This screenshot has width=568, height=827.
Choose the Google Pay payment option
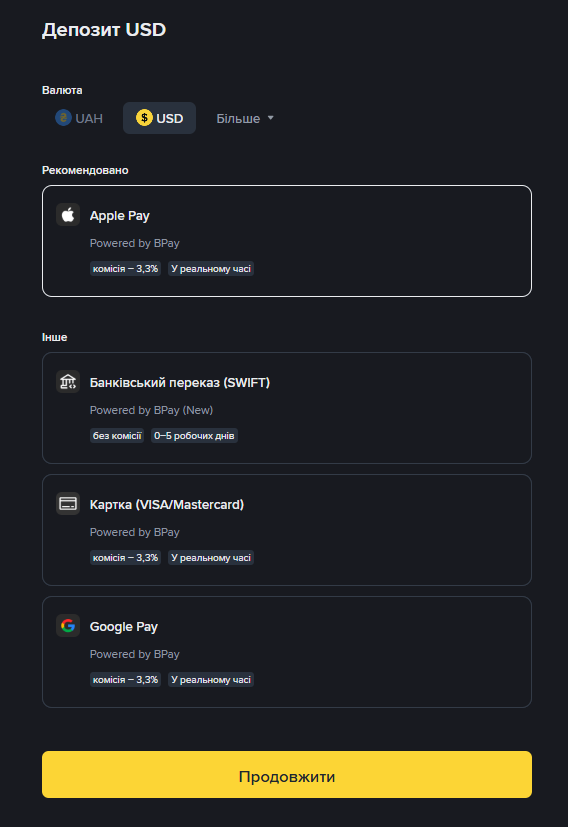(x=287, y=652)
